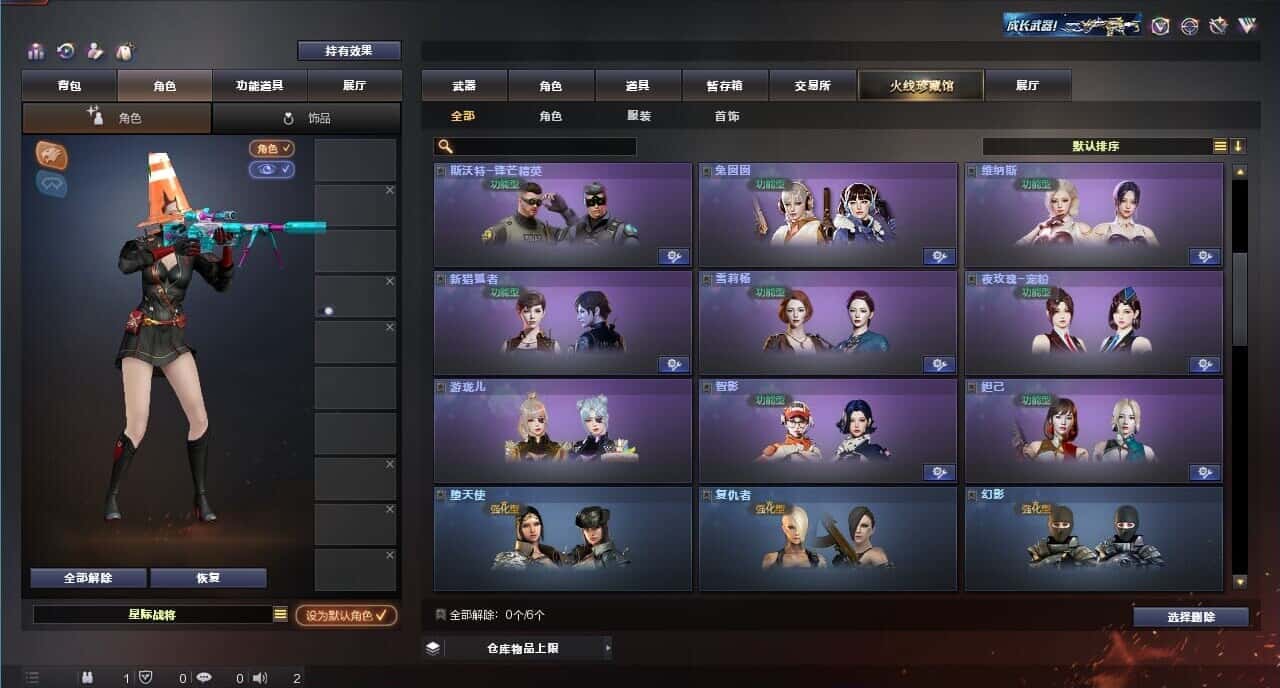
Task: Click the circular replay arrow icon
Action: pyautogui.click(x=66, y=51)
